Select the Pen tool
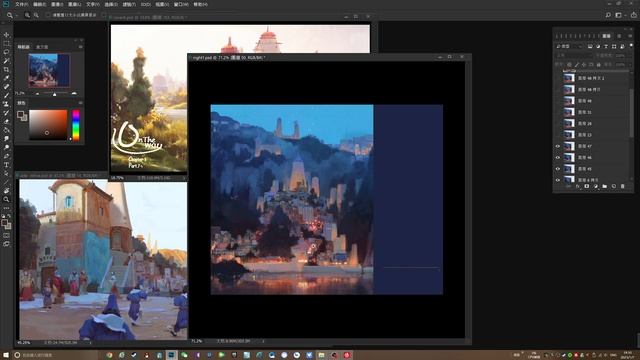 pos(7,156)
